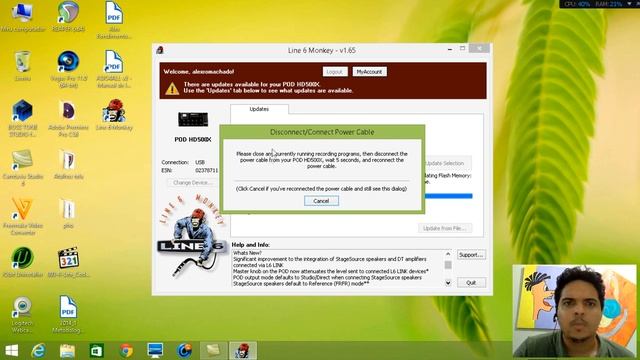This screenshot has width=640, height=360.
Task: Select the Recycle Bin desktop icon
Action: point(22,65)
